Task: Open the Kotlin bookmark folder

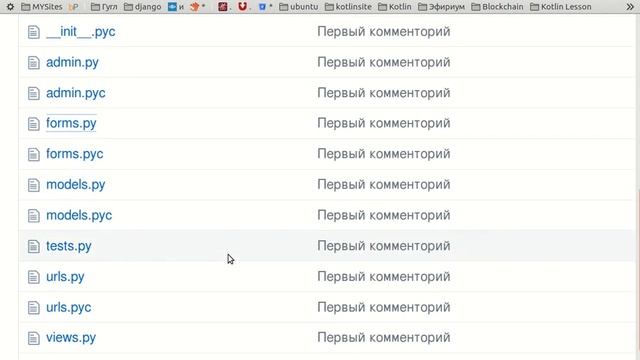Action: pos(395,7)
